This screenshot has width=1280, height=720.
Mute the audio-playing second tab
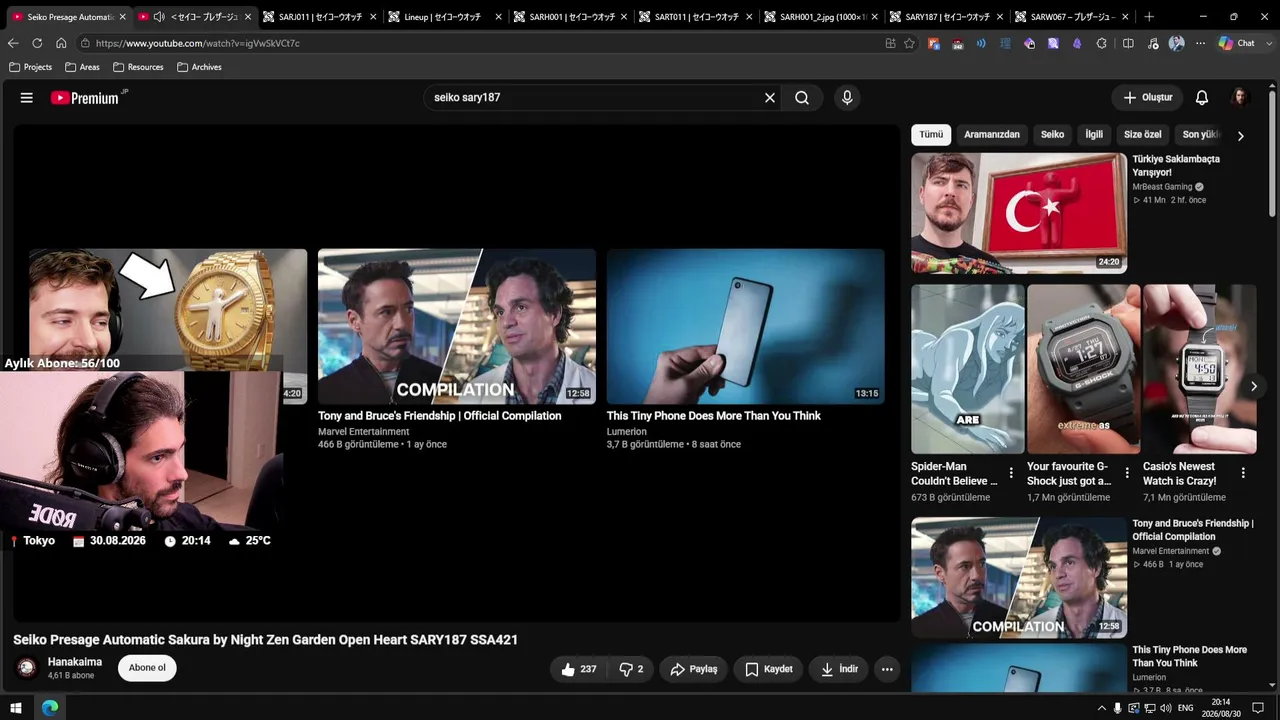(159, 17)
